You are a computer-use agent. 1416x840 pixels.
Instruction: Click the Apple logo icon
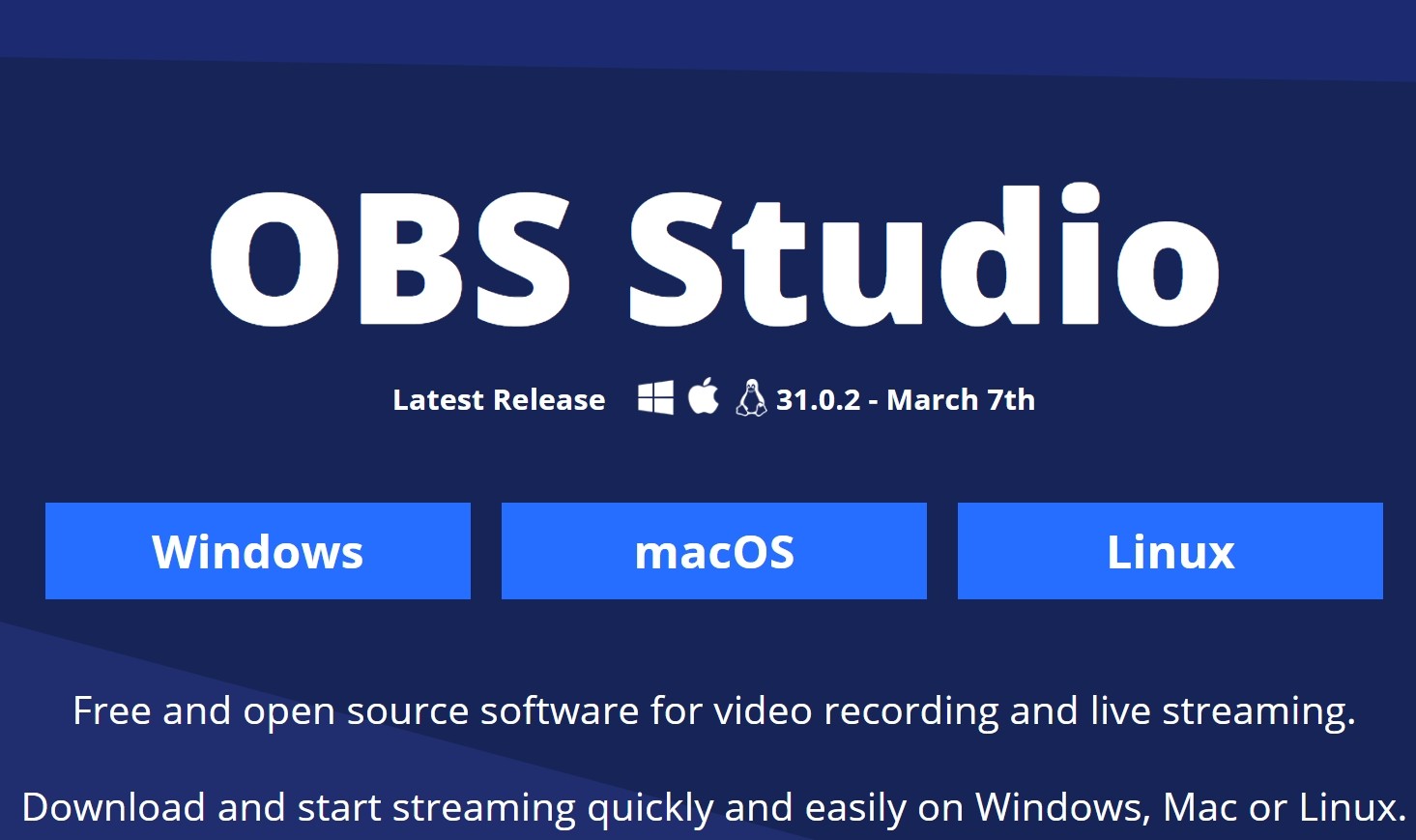[x=704, y=396]
